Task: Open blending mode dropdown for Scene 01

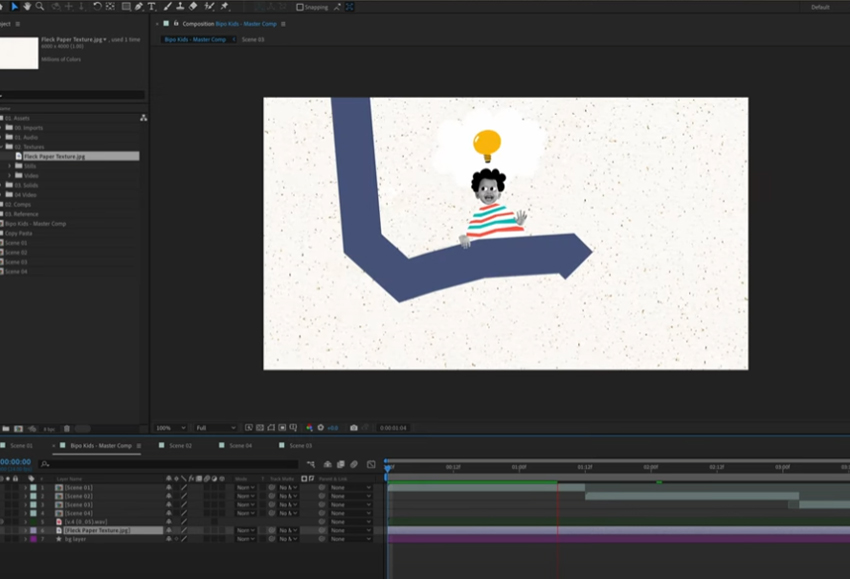Action: point(246,488)
